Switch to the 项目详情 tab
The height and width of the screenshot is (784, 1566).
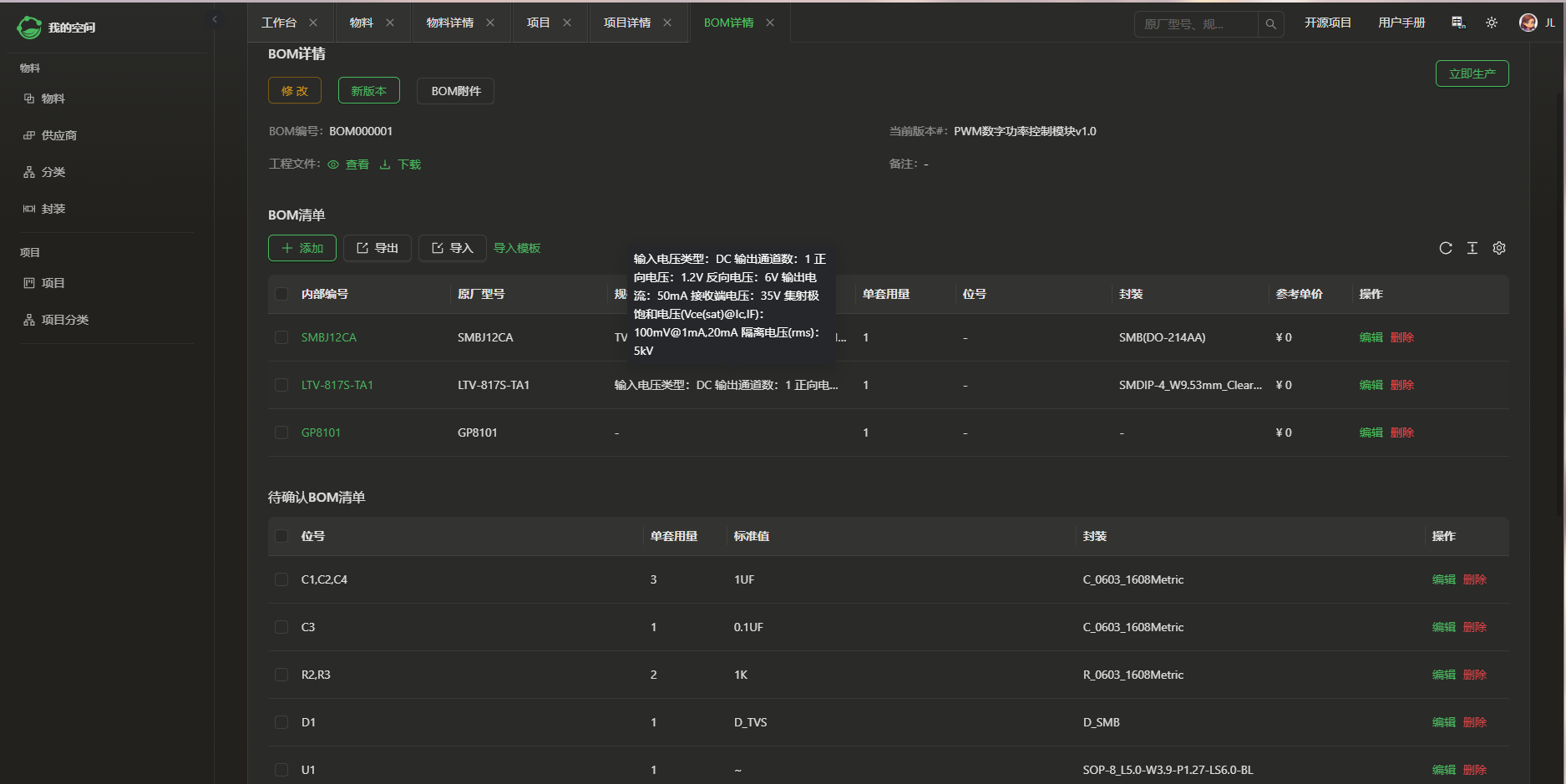pos(626,23)
